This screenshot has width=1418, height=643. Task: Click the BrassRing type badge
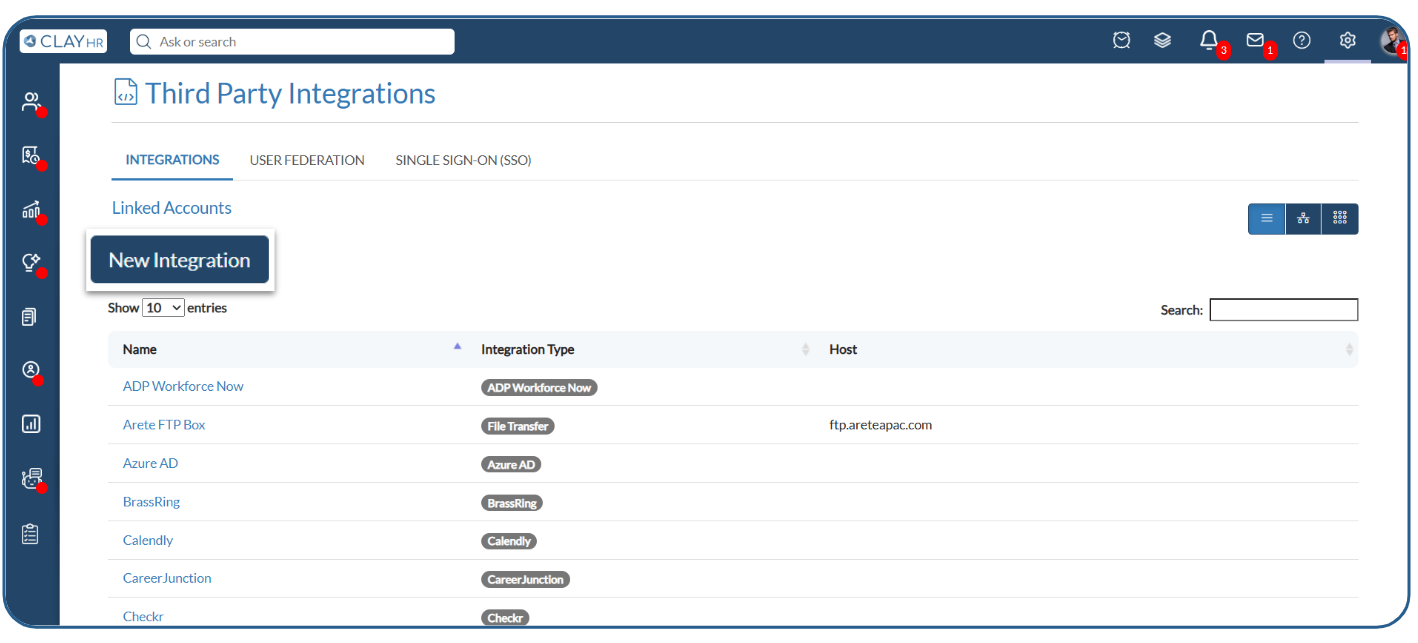(512, 503)
